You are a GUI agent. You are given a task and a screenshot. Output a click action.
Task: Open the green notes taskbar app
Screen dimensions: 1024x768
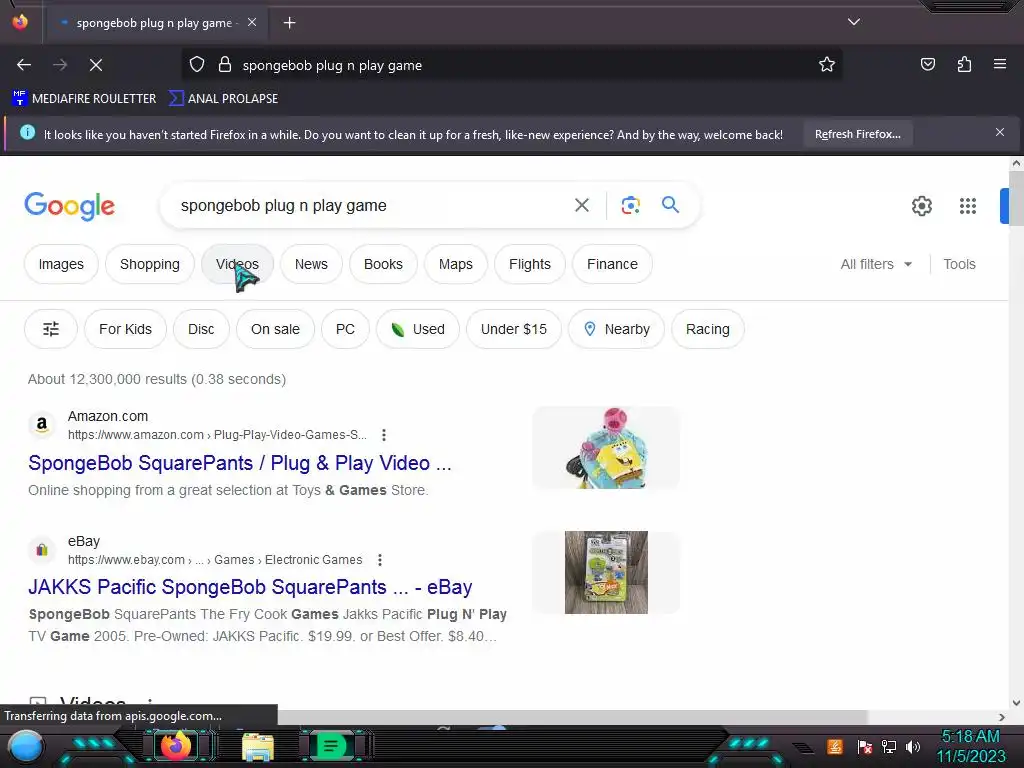pyautogui.click(x=331, y=746)
